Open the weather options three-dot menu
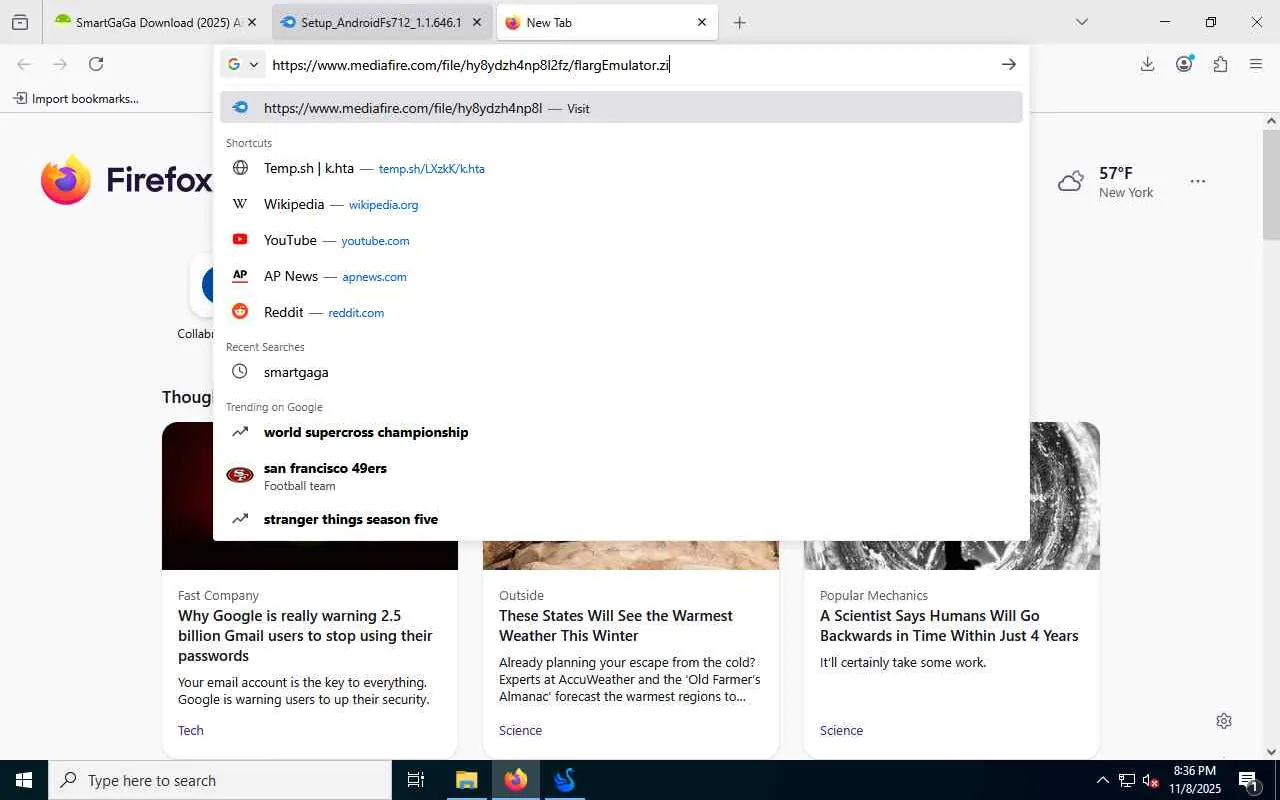This screenshot has width=1280, height=800. [1198, 181]
